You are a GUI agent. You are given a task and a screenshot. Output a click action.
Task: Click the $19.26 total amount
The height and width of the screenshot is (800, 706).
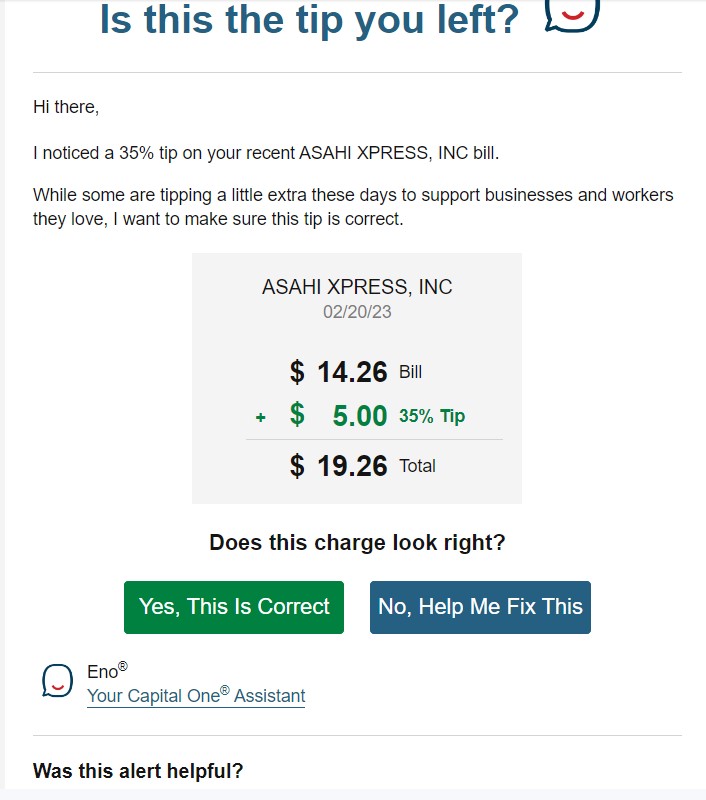click(x=339, y=465)
